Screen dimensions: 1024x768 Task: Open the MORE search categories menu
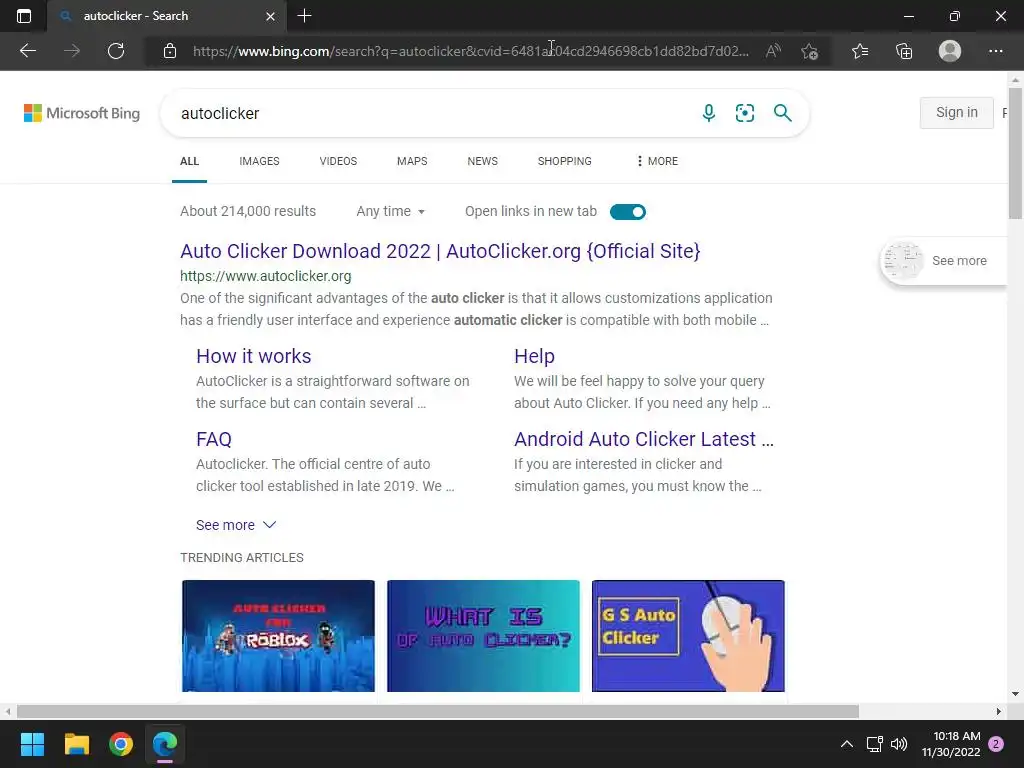coord(657,161)
